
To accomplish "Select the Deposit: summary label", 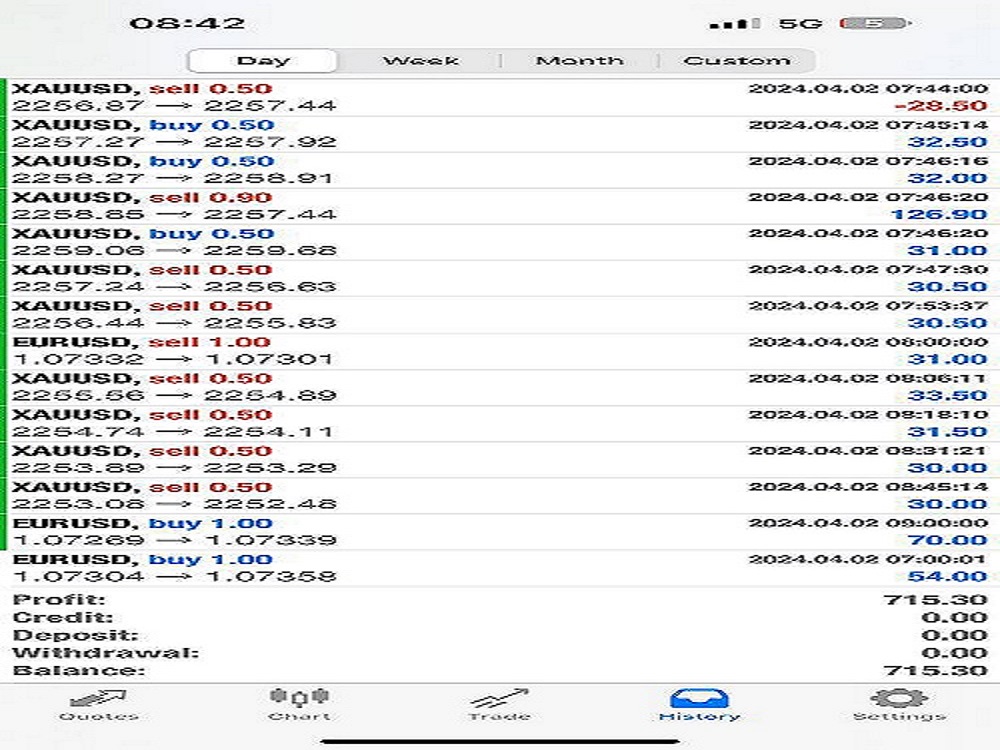I will (x=75, y=635).
